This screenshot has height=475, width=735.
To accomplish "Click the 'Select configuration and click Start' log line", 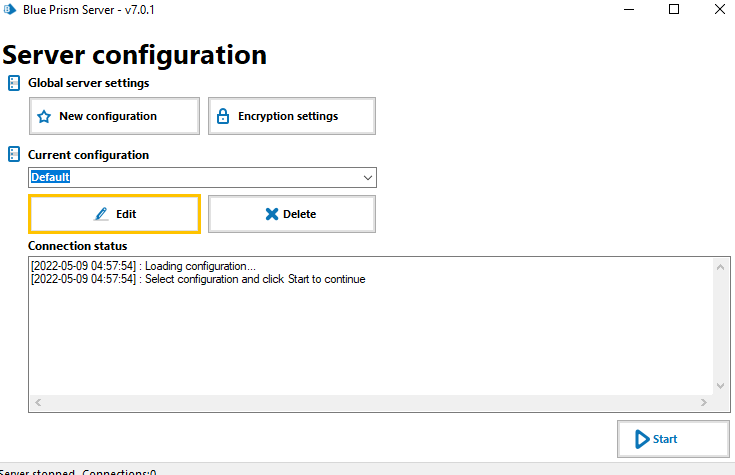I will pos(198,279).
